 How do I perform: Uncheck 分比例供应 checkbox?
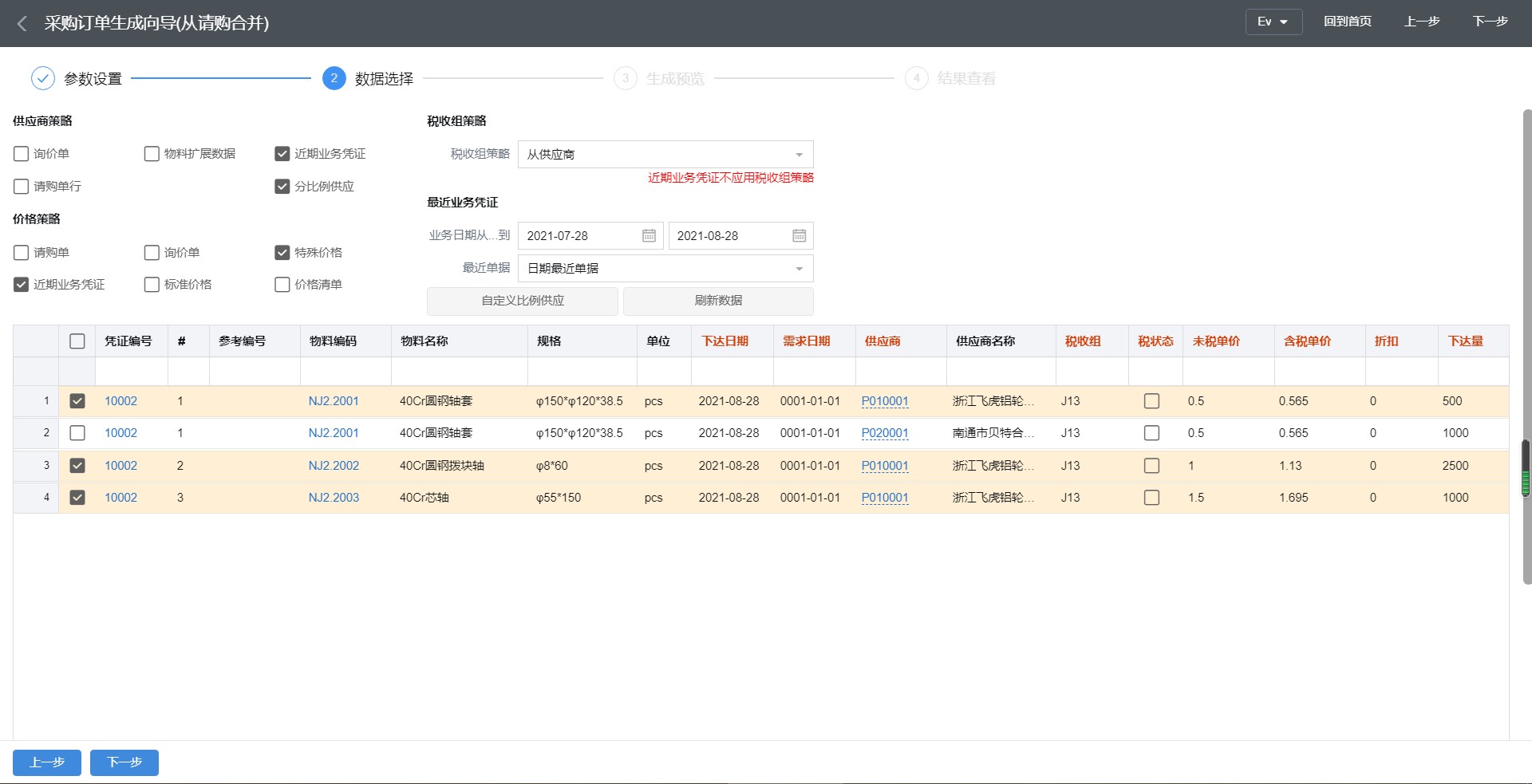(282, 187)
